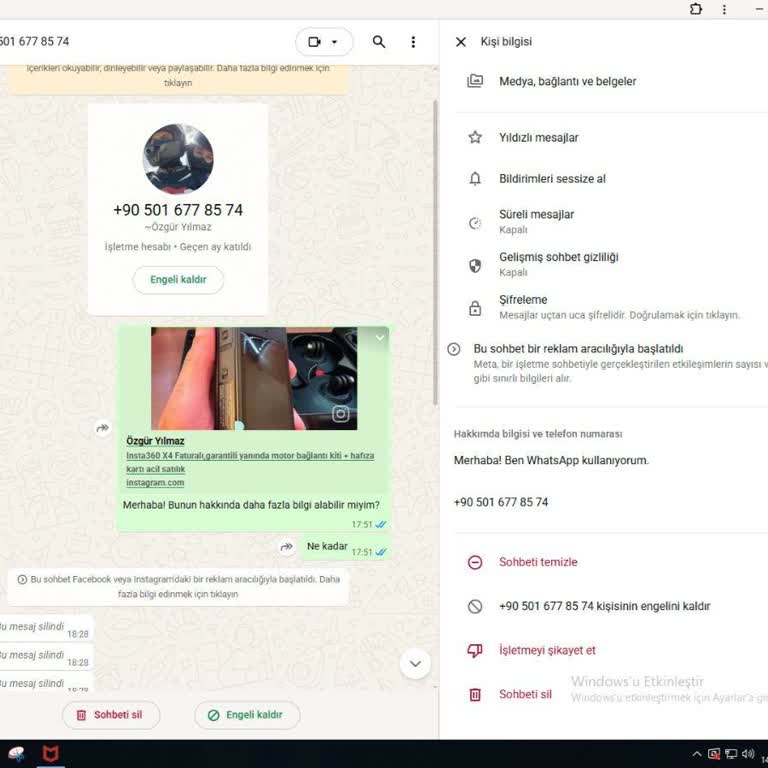Click the clear chat minus-circle icon
Screen dimensions: 768x768
pyautogui.click(x=475, y=562)
